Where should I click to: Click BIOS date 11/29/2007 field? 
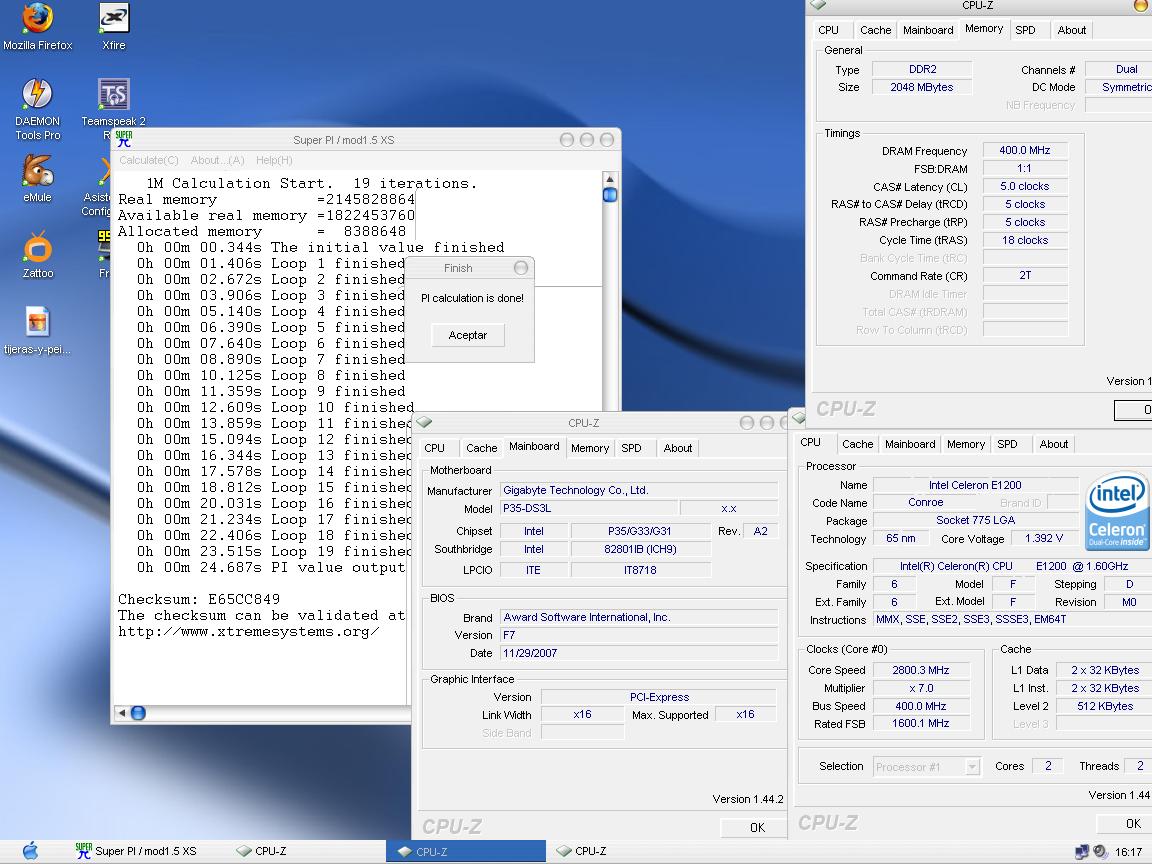click(x=638, y=652)
